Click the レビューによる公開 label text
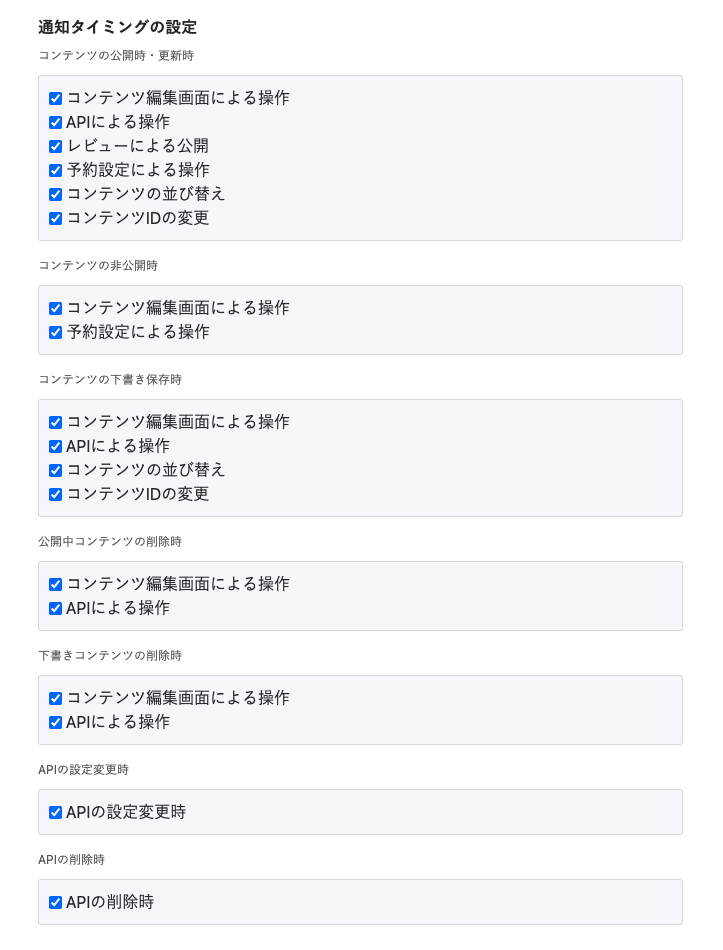The height and width of the screenshot is (950, 723). [138, 146]
